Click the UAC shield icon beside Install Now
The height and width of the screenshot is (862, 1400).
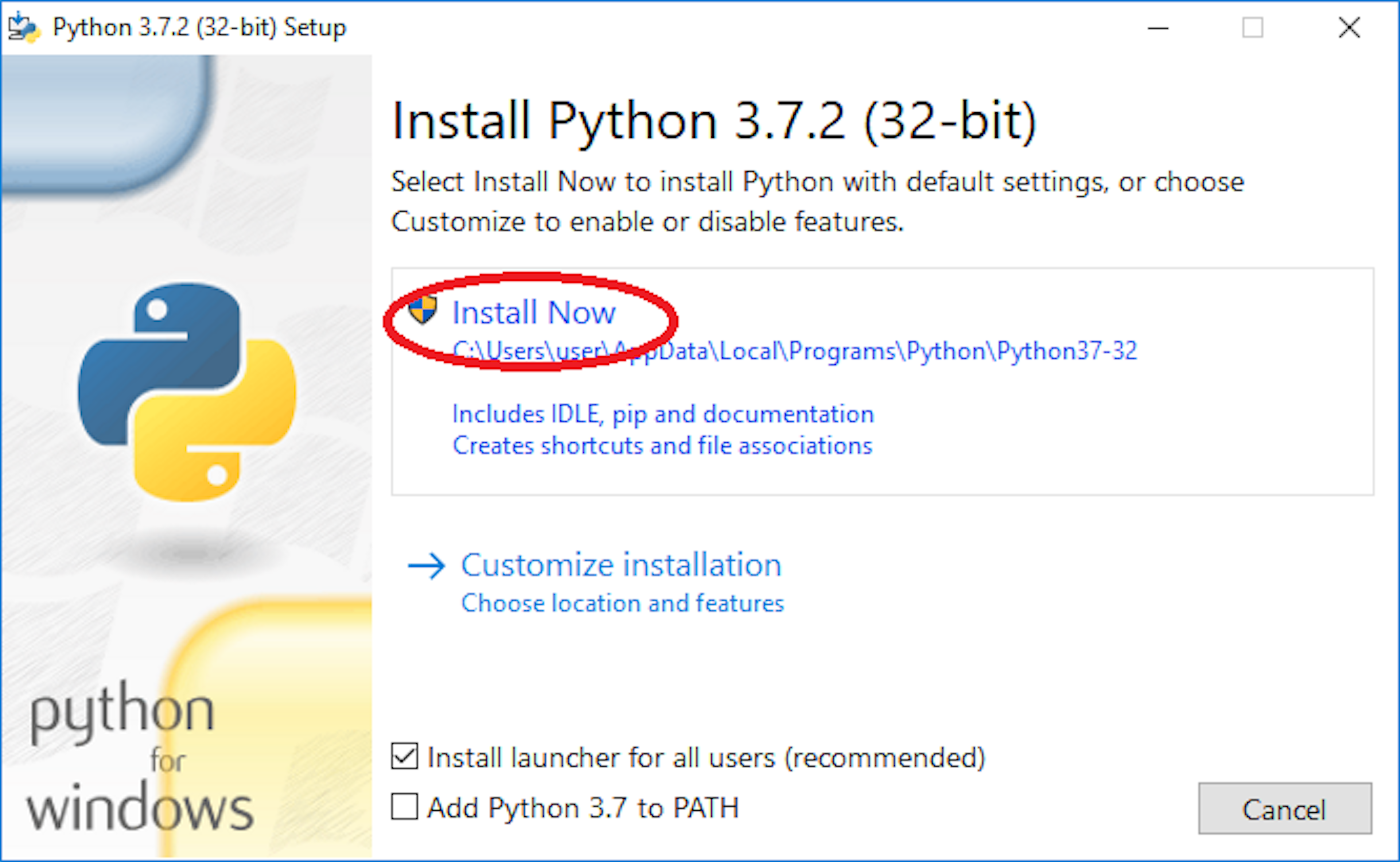pos(423,311)
